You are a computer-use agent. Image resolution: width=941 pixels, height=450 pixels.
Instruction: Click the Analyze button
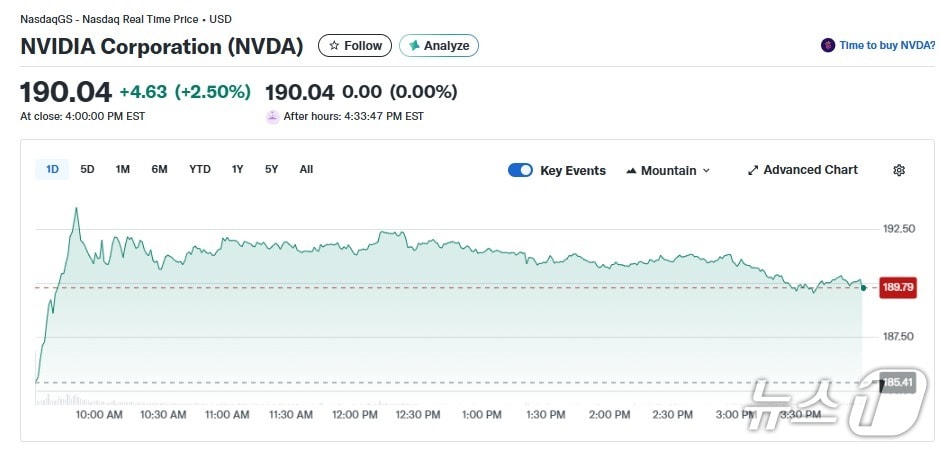(x=439, y=45)
